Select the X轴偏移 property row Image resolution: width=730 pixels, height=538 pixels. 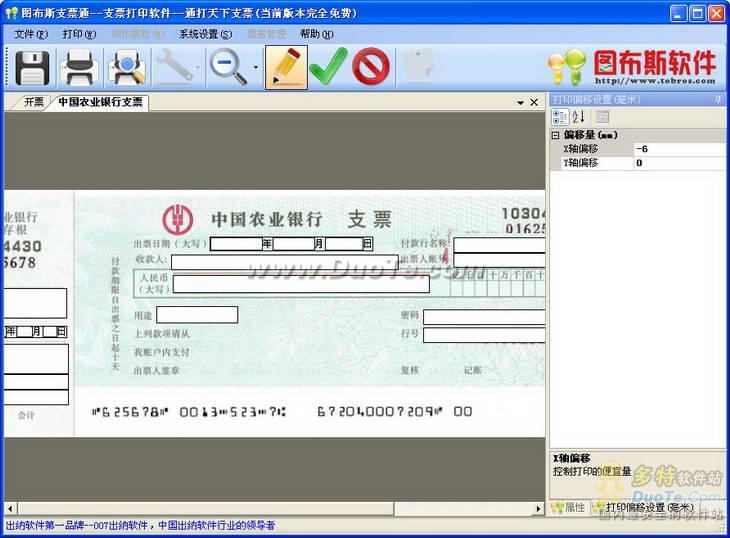tap(637, 149)
